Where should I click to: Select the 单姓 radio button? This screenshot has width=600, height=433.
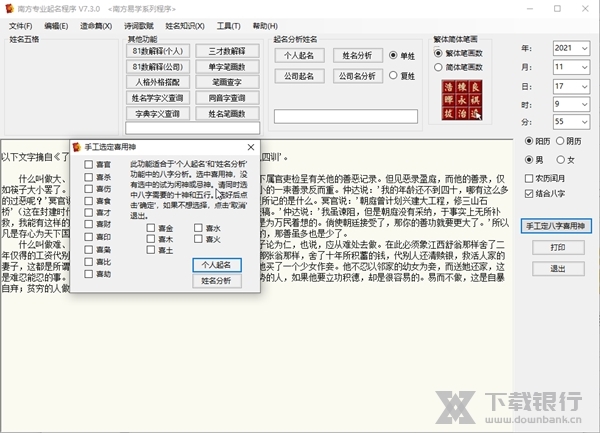[x=393, y=55]
